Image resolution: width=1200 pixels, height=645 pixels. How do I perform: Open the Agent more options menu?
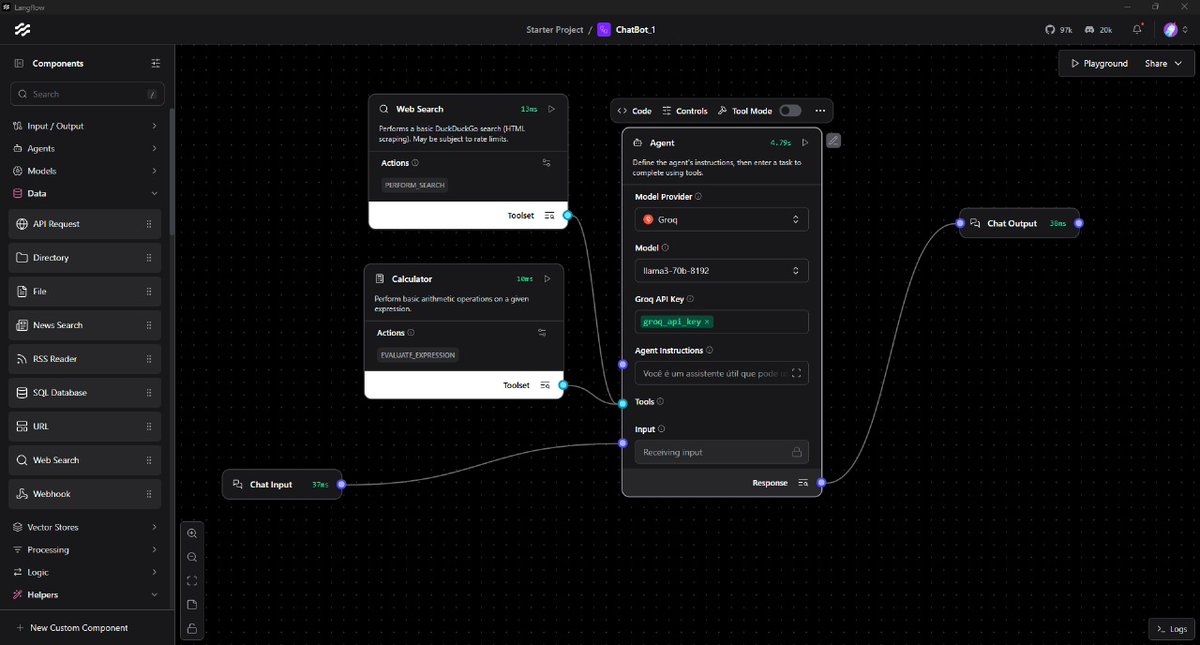click(x=820, y=111)
